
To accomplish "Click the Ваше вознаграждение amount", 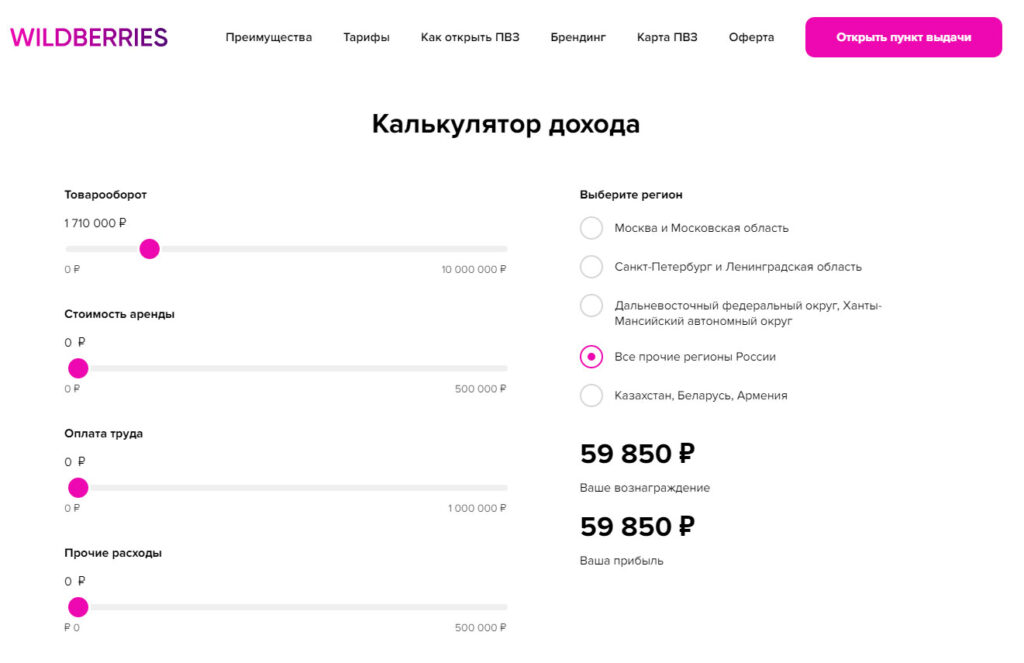I will [x=637, y=454].
